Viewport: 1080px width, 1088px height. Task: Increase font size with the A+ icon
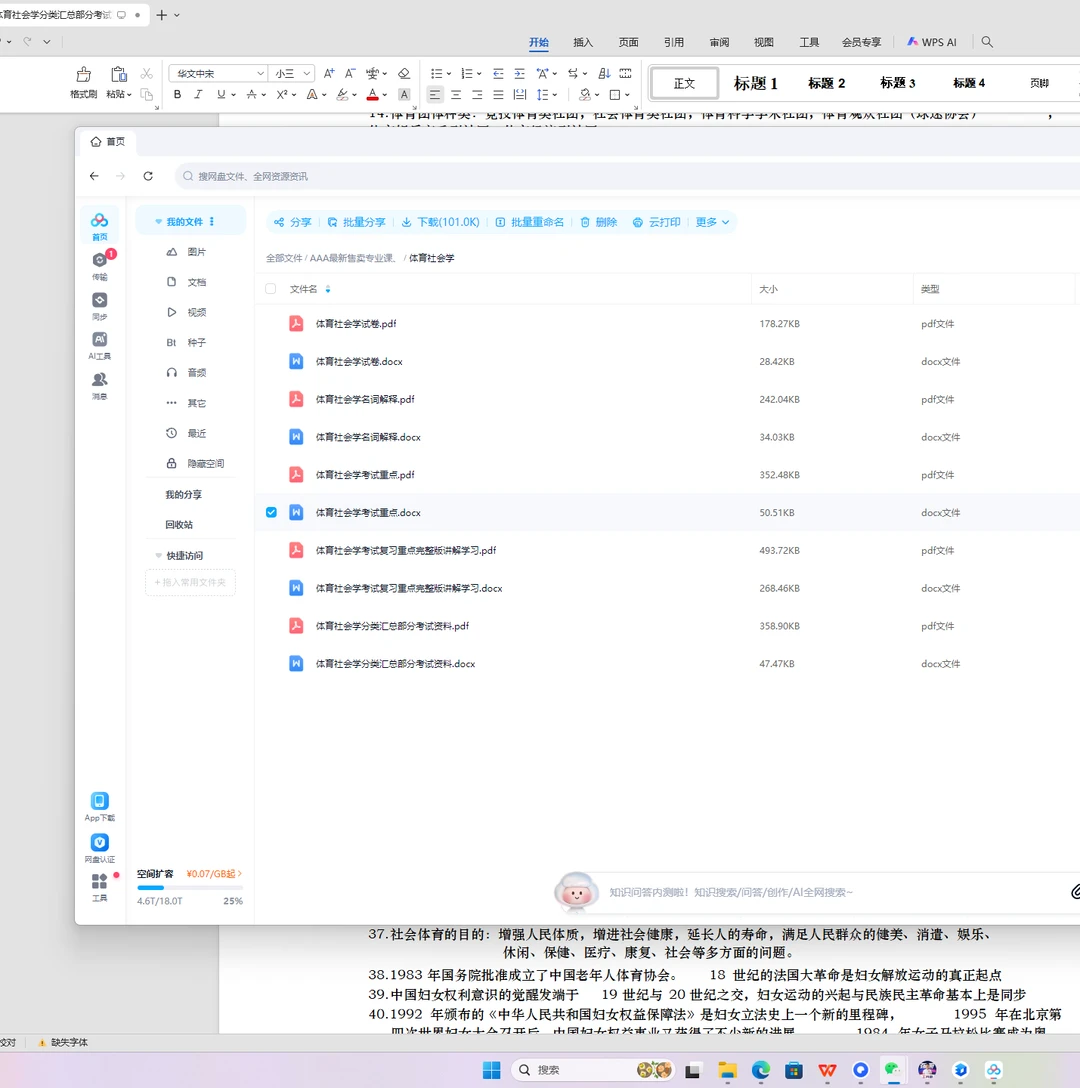[329, 74]
